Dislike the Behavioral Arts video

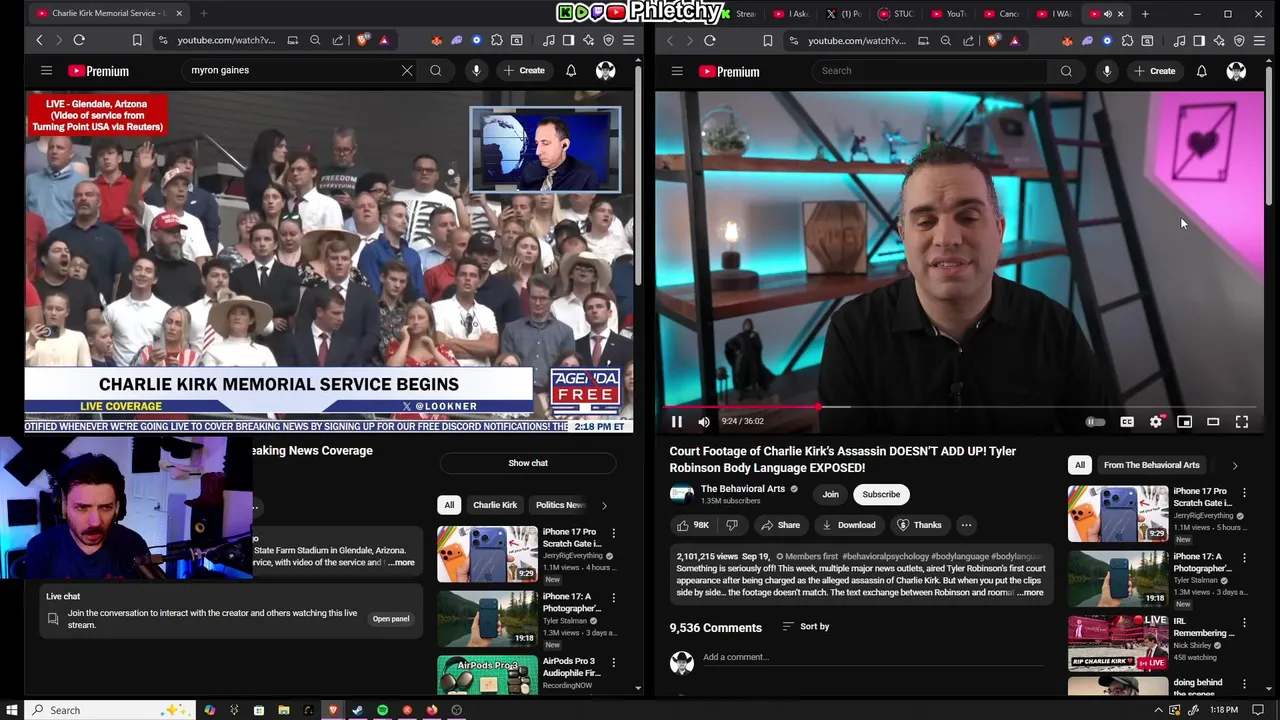(x=732, y=525)
